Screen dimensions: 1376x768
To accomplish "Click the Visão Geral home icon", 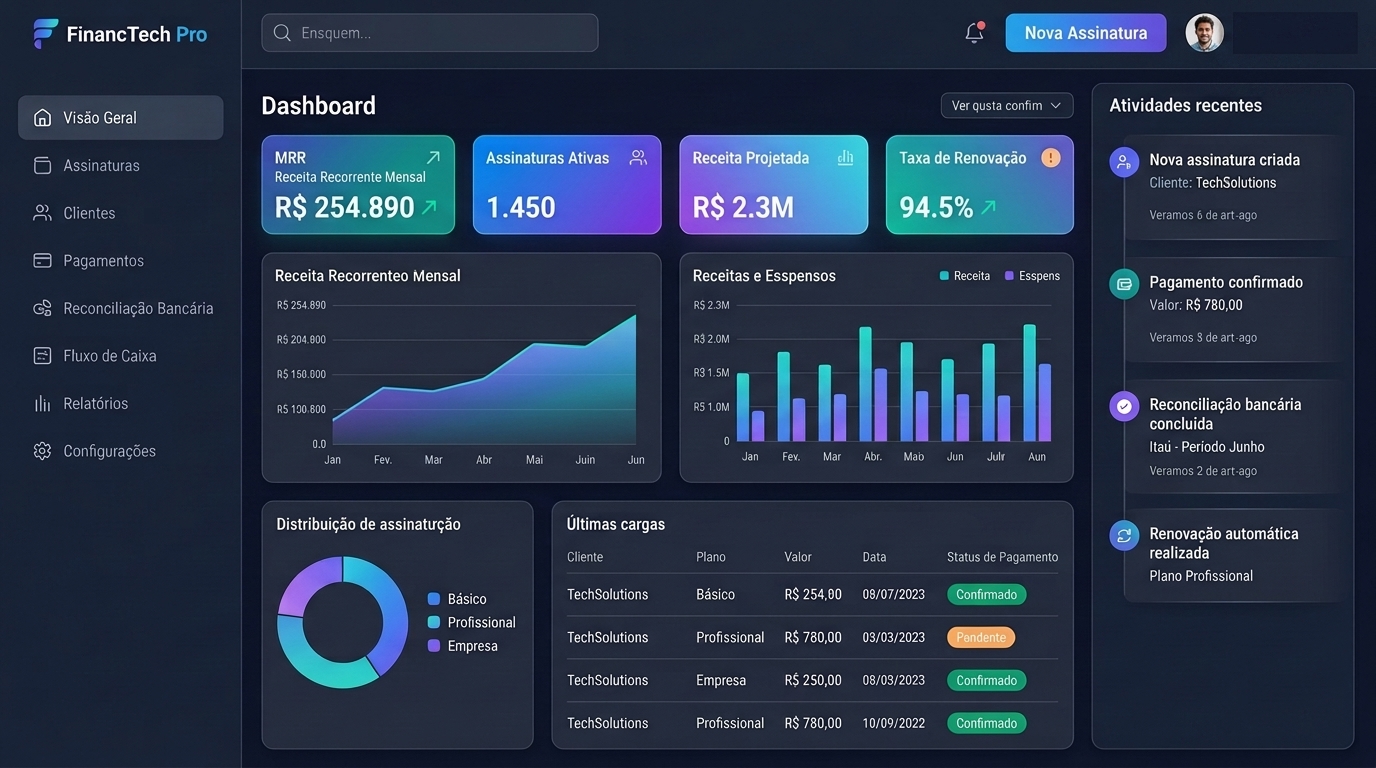I will [x=42, y=117].
